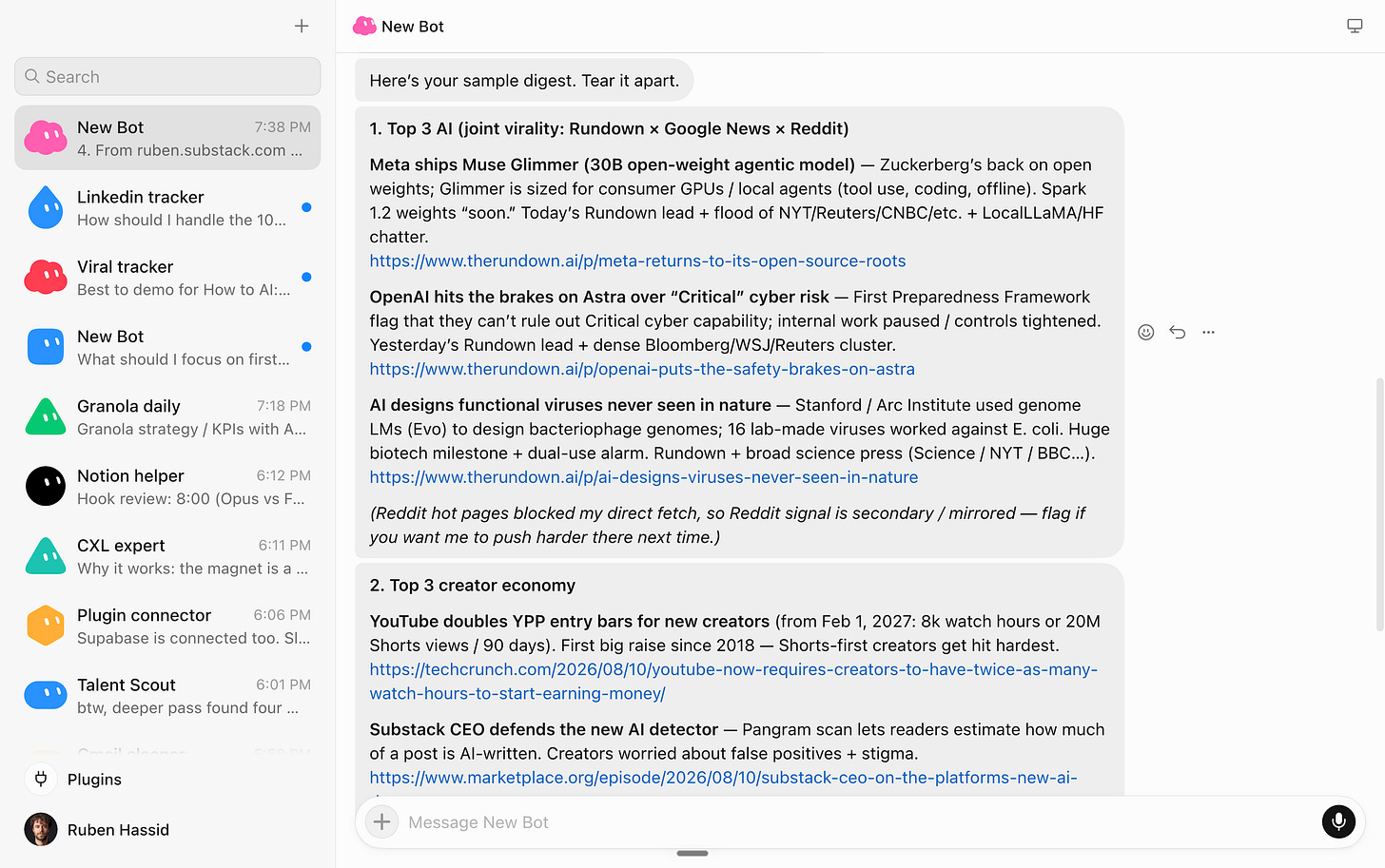Click the pink New Bot avatar in header

tap(364, 27)
